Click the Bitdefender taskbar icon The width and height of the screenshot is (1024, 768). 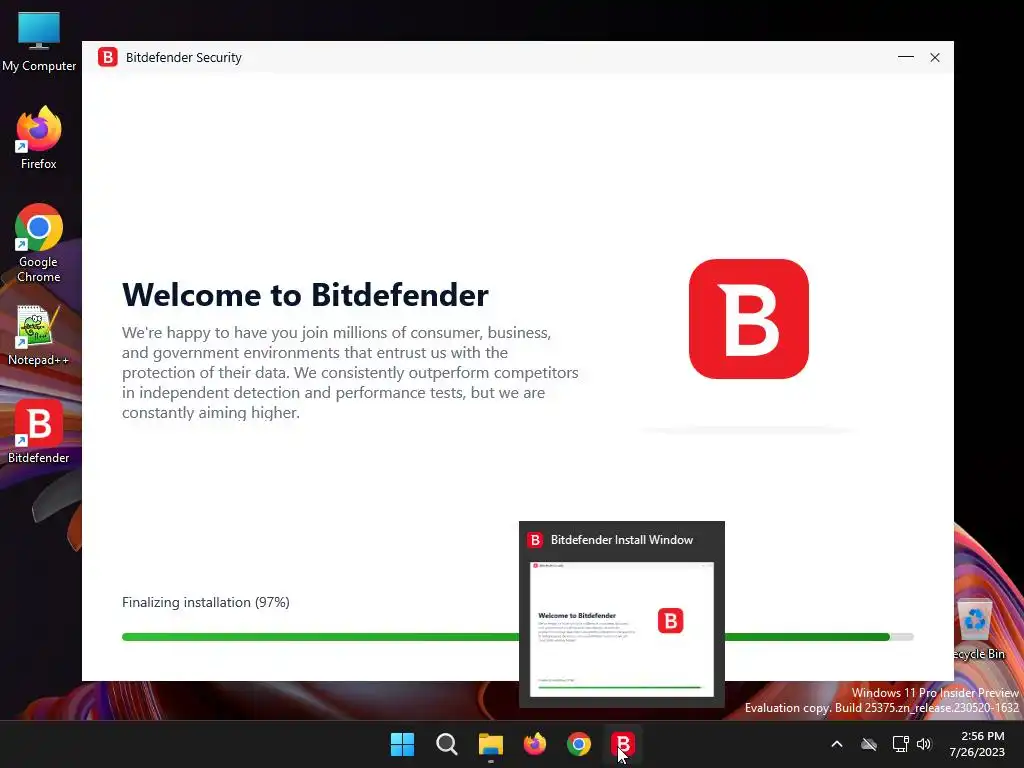pyautogui.click(x=622, y=744)
